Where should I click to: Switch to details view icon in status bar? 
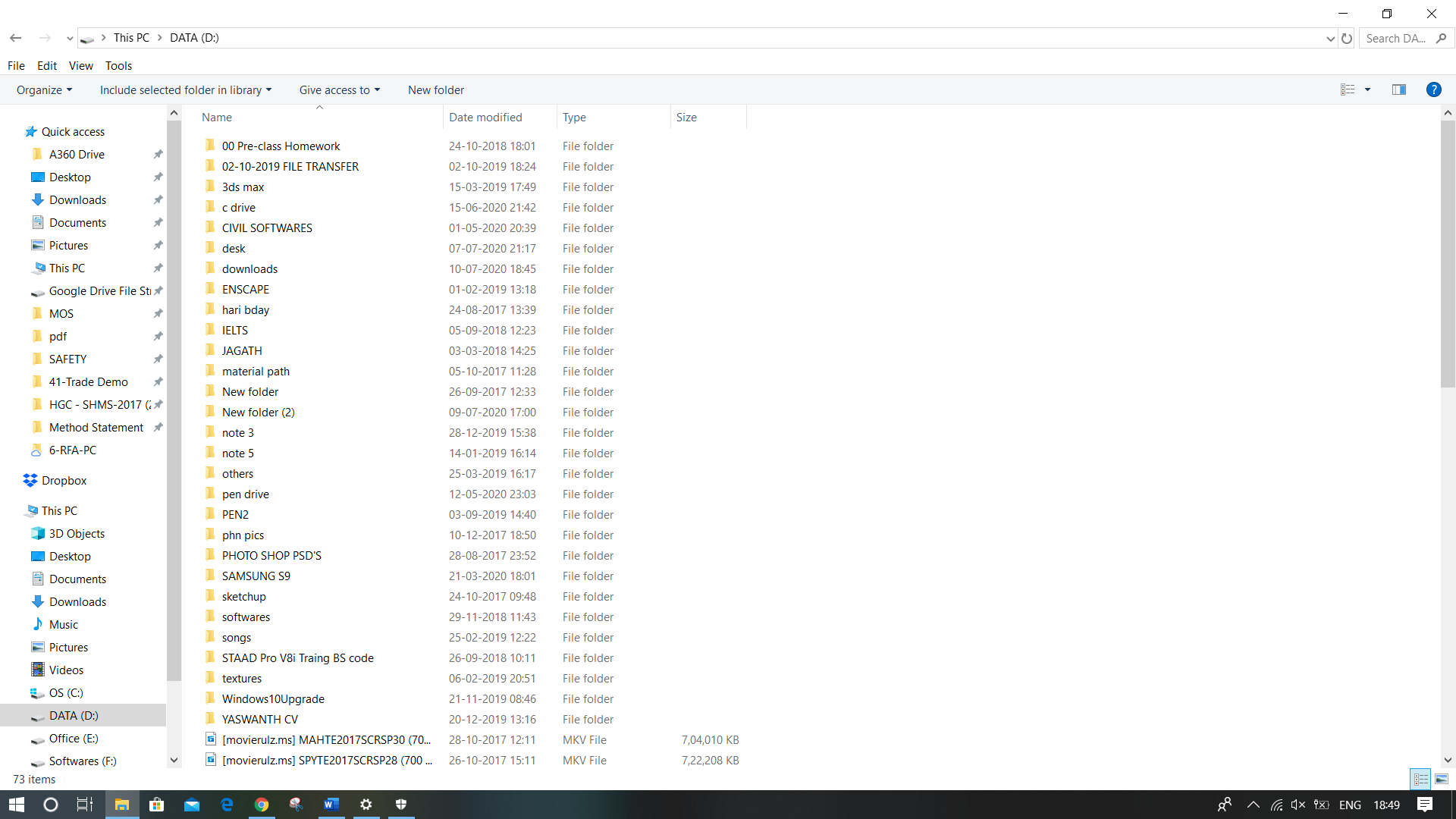[x=1421, y=779]
